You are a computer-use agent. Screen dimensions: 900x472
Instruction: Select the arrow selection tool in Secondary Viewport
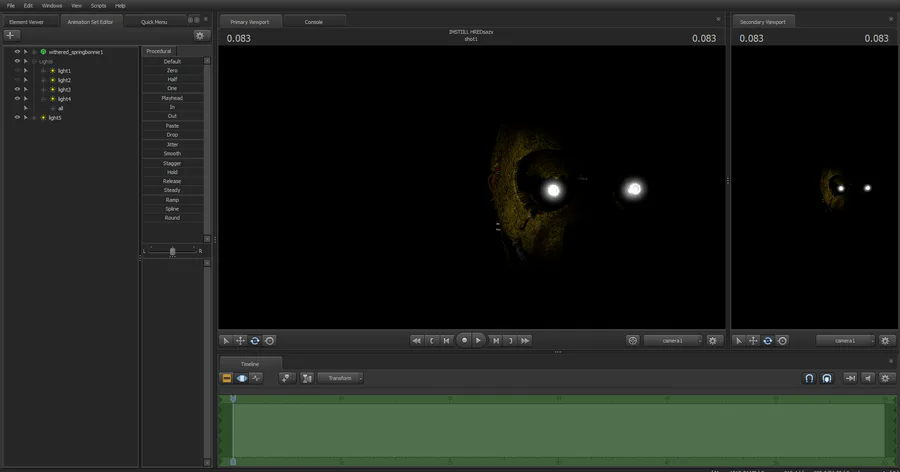739,341
